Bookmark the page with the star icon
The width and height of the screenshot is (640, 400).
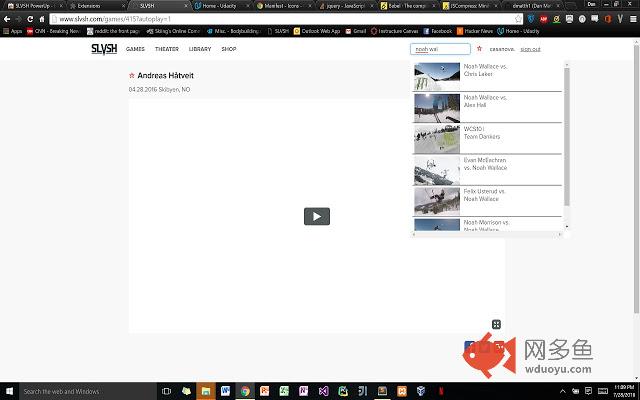[x=518, y=19]
